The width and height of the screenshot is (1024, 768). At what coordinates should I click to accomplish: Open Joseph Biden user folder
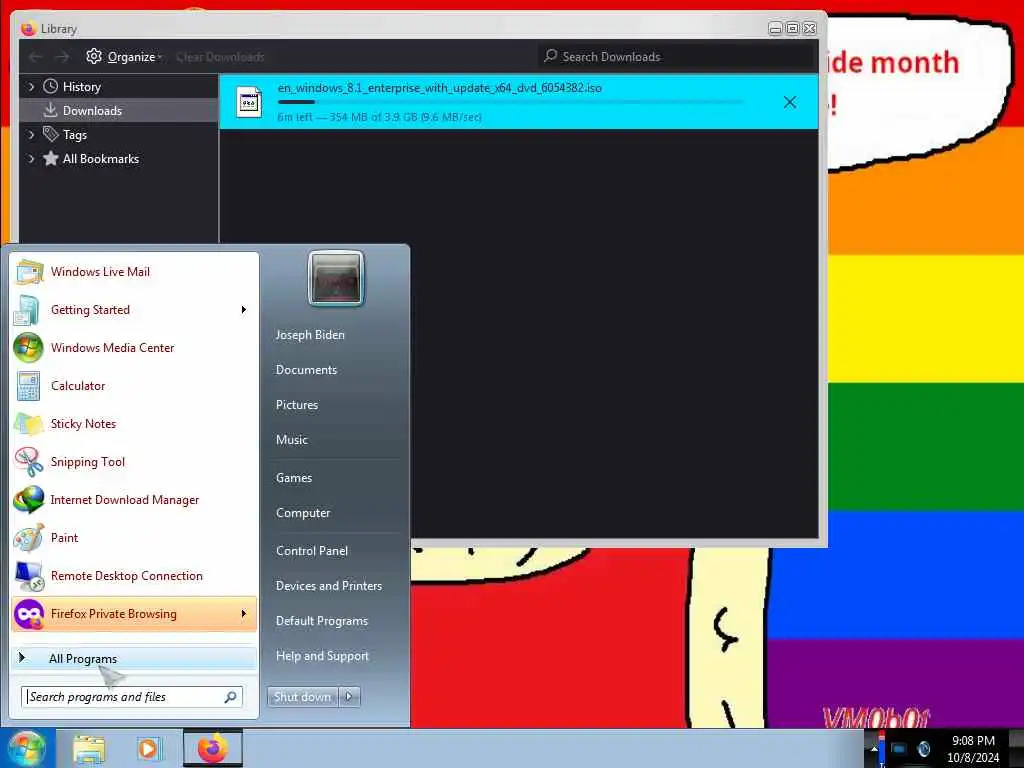[310, 334]
